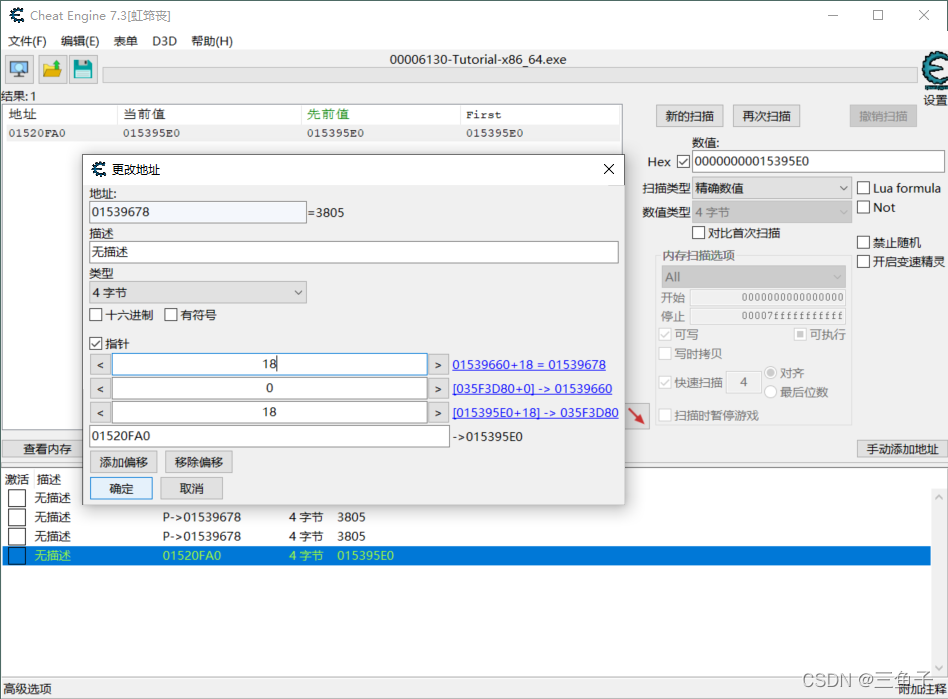Click the 添加偏移 add offset button
Viewport: 948px width, 699px height.
tap(124, 462)
